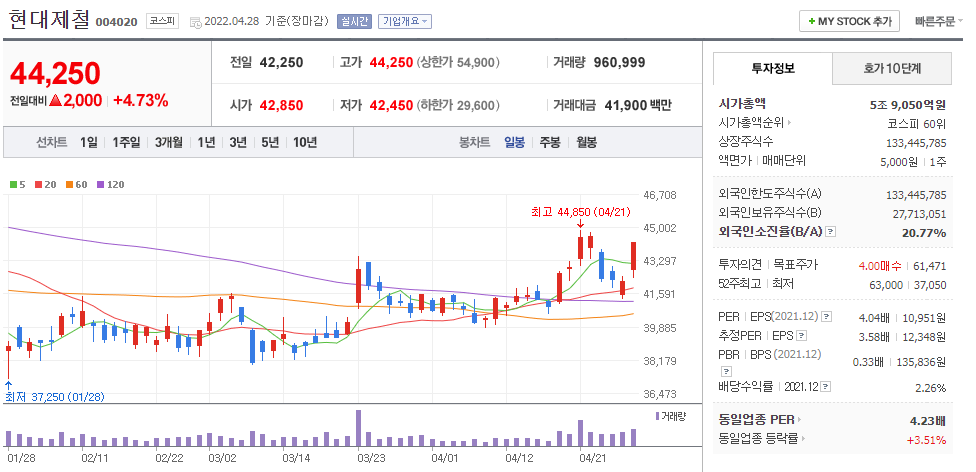976x472 pixels.
Task: Switch to the 투자정보 tab
Action: point(772,68)
